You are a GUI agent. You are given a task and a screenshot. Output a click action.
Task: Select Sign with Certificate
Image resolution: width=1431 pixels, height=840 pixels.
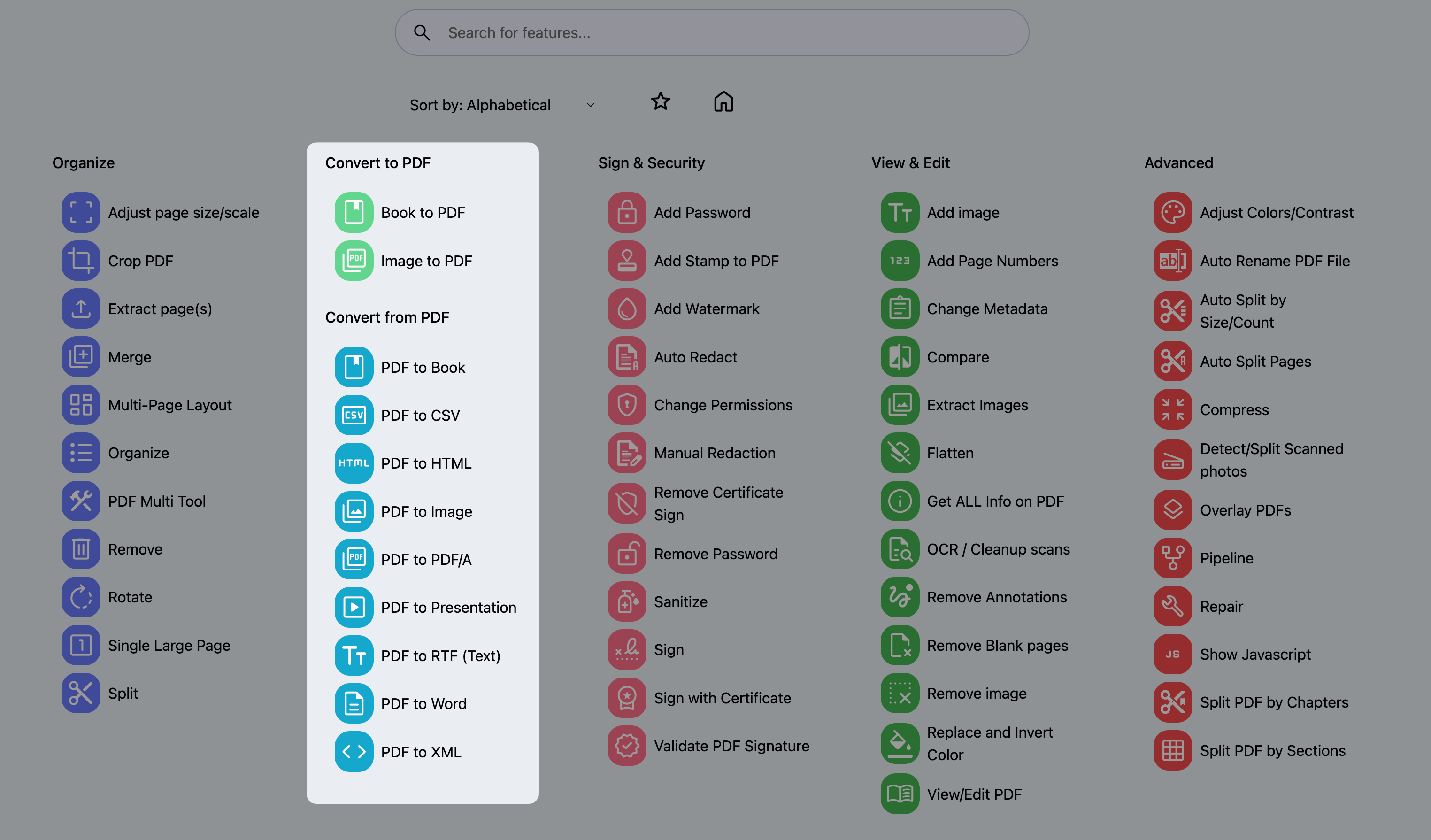click(x=722, y=697)
